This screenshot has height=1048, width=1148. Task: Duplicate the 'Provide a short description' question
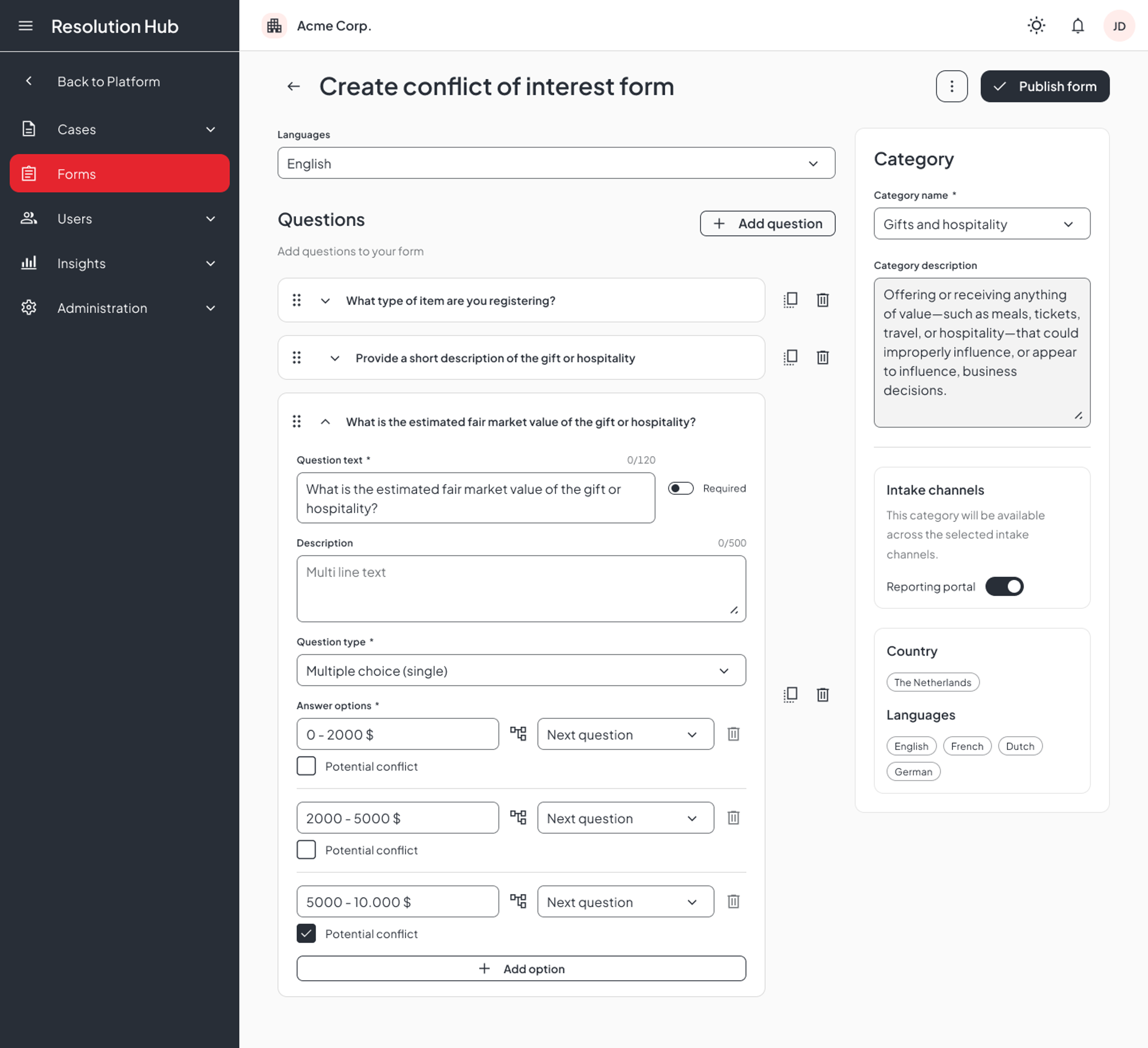pyautogui.click(x=790, y=358)
